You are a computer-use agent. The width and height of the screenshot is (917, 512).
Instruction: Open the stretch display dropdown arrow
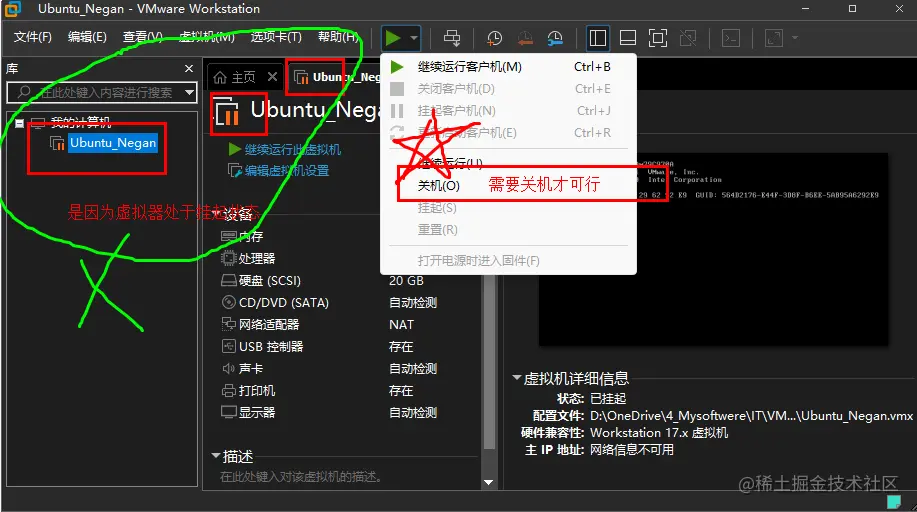(794, 38)
